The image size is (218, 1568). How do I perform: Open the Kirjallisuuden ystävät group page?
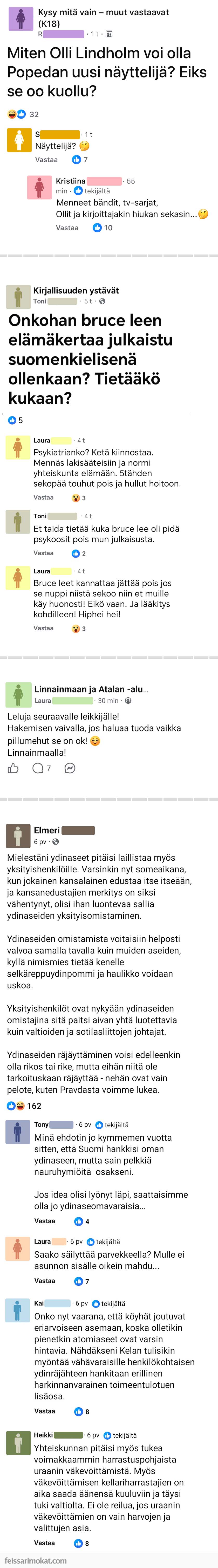point(76,290)
